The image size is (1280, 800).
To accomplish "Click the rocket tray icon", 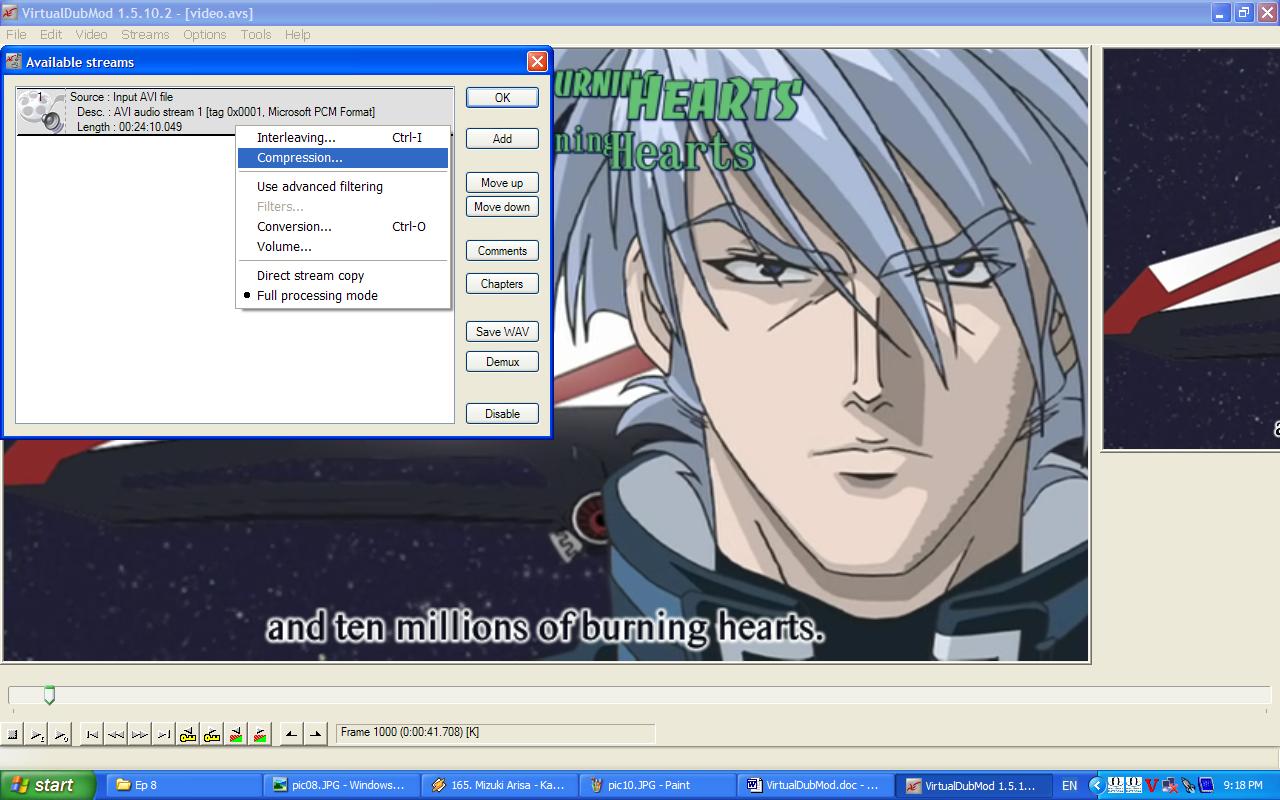I will point(1187,785).
